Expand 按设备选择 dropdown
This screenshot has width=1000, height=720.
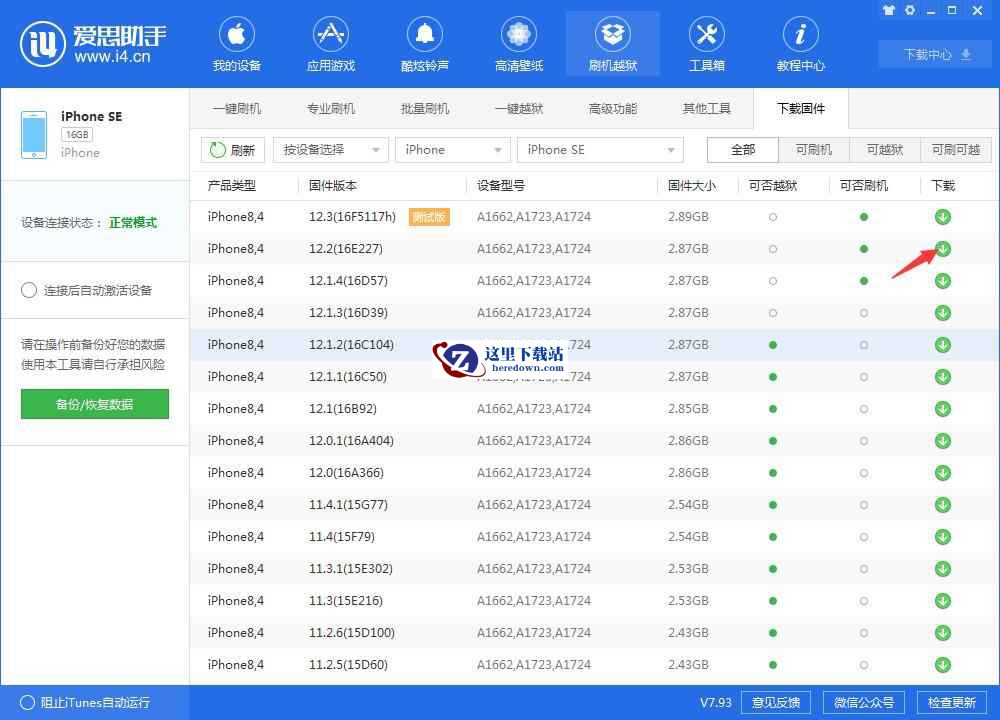point(330,150)
